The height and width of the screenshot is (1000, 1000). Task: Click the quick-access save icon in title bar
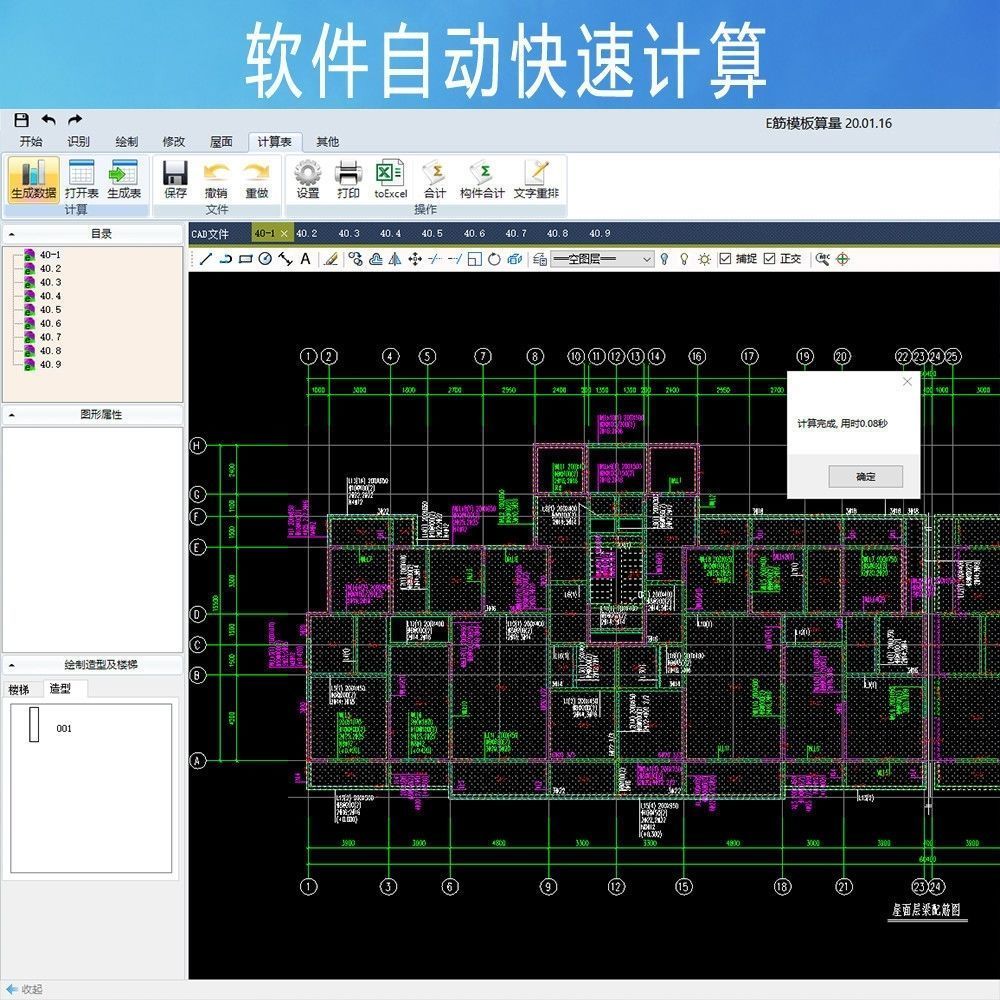(22, 119)
